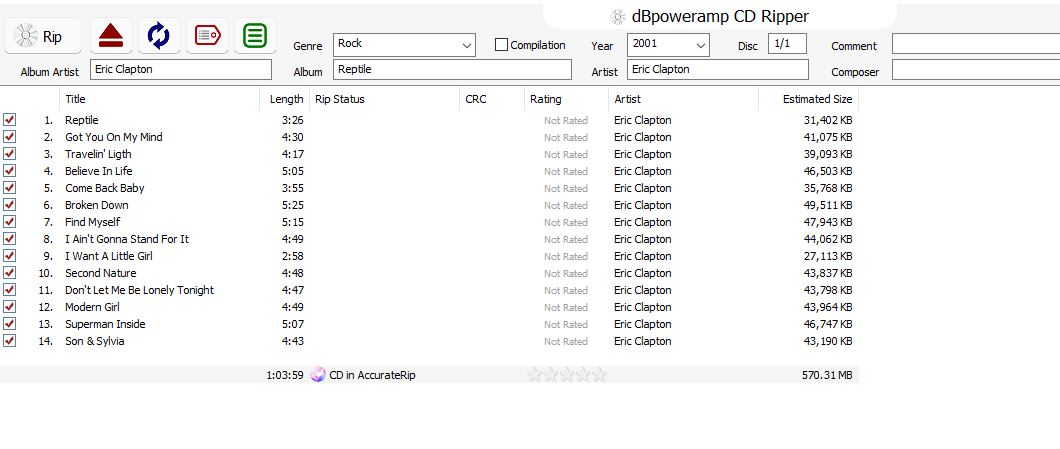Click into the empty Comment field
Viewport: 1060px width, 449px height.
tap(975, 45)
